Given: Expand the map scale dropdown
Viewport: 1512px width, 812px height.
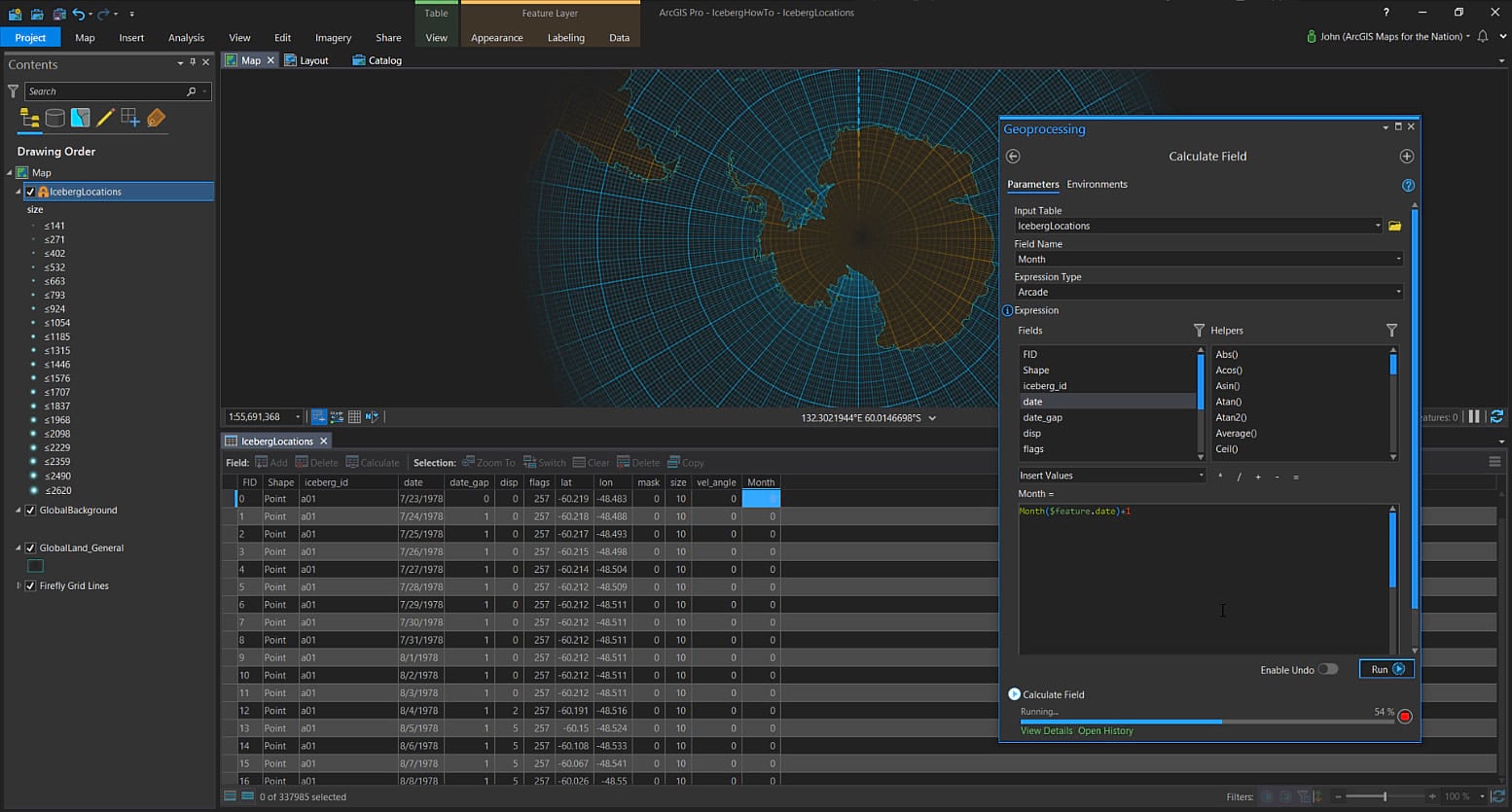Looking at the screenshot, I should 298,417.
